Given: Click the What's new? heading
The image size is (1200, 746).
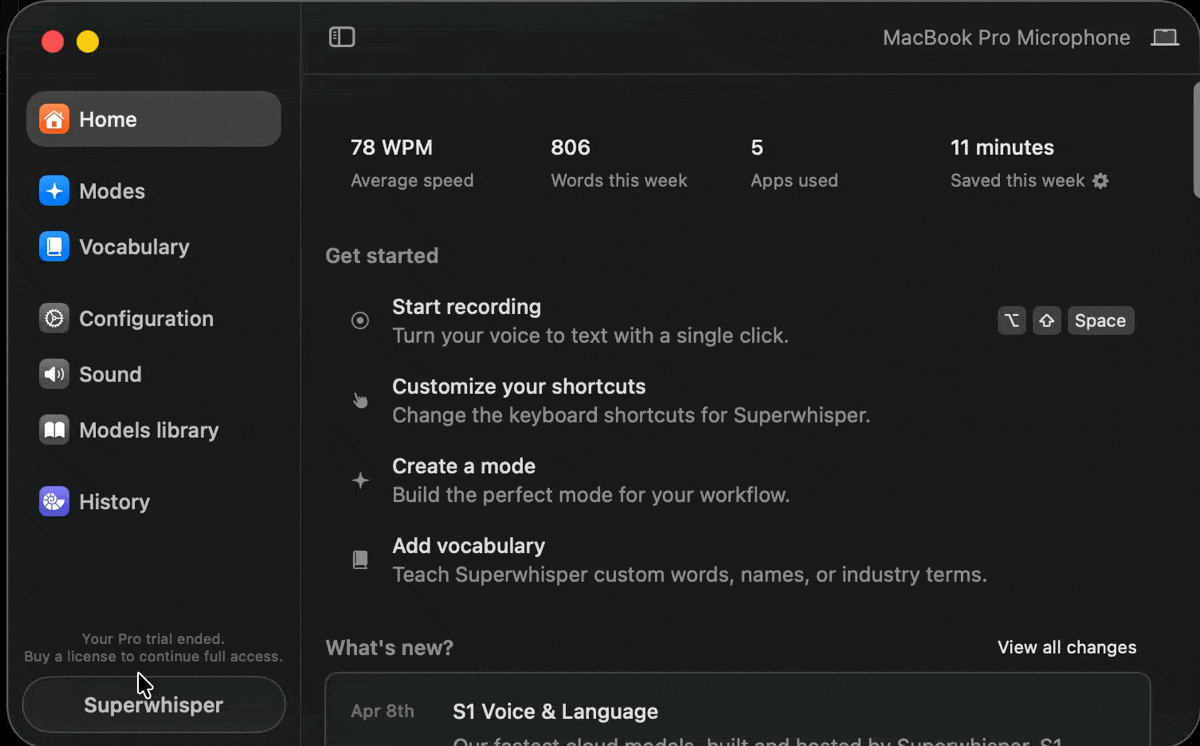Looking at the screenshot, I should [x=389, y=648].
